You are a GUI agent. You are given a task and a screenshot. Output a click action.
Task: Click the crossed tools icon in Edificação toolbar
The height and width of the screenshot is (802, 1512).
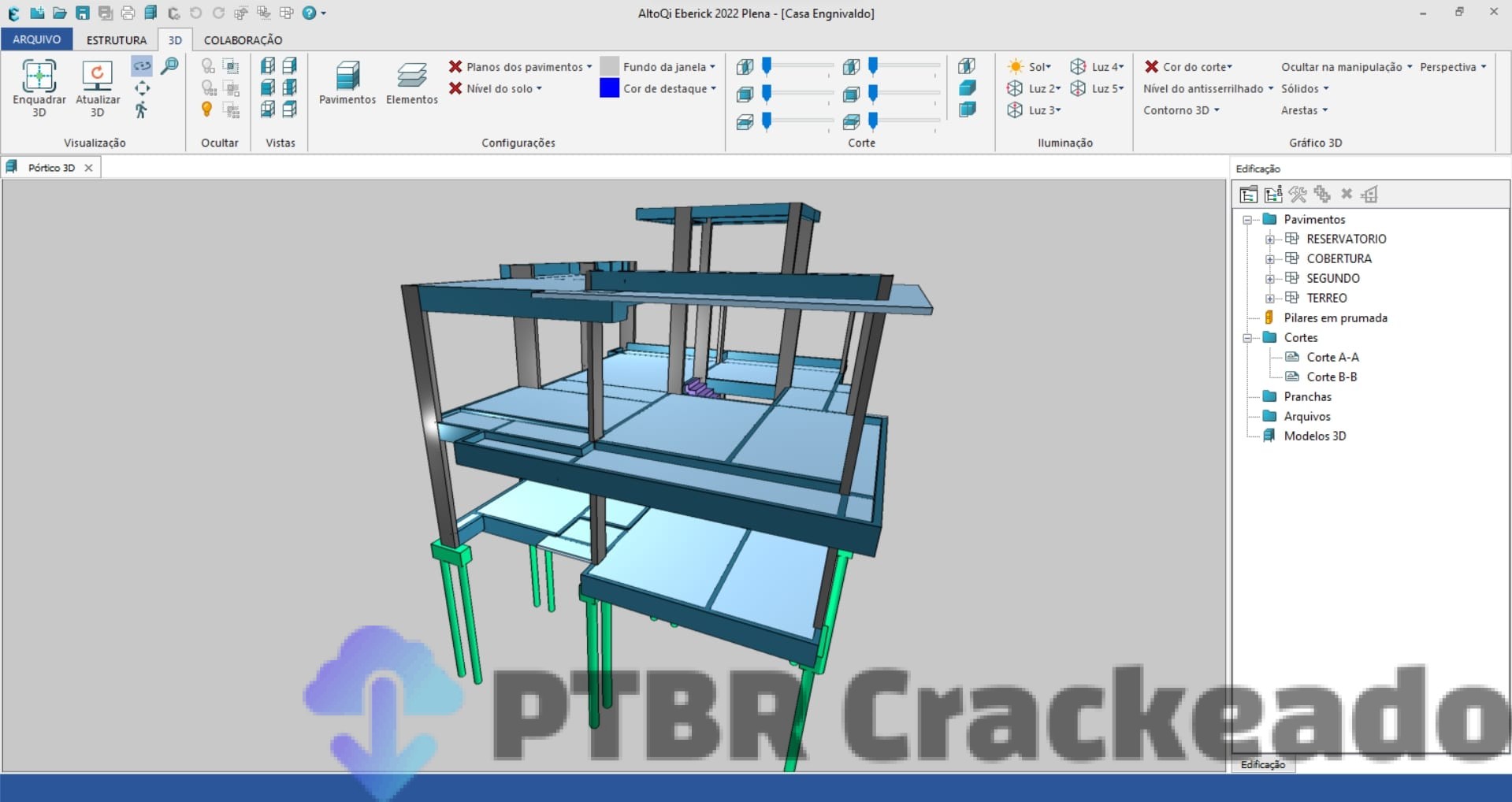tap(1298, 195)
